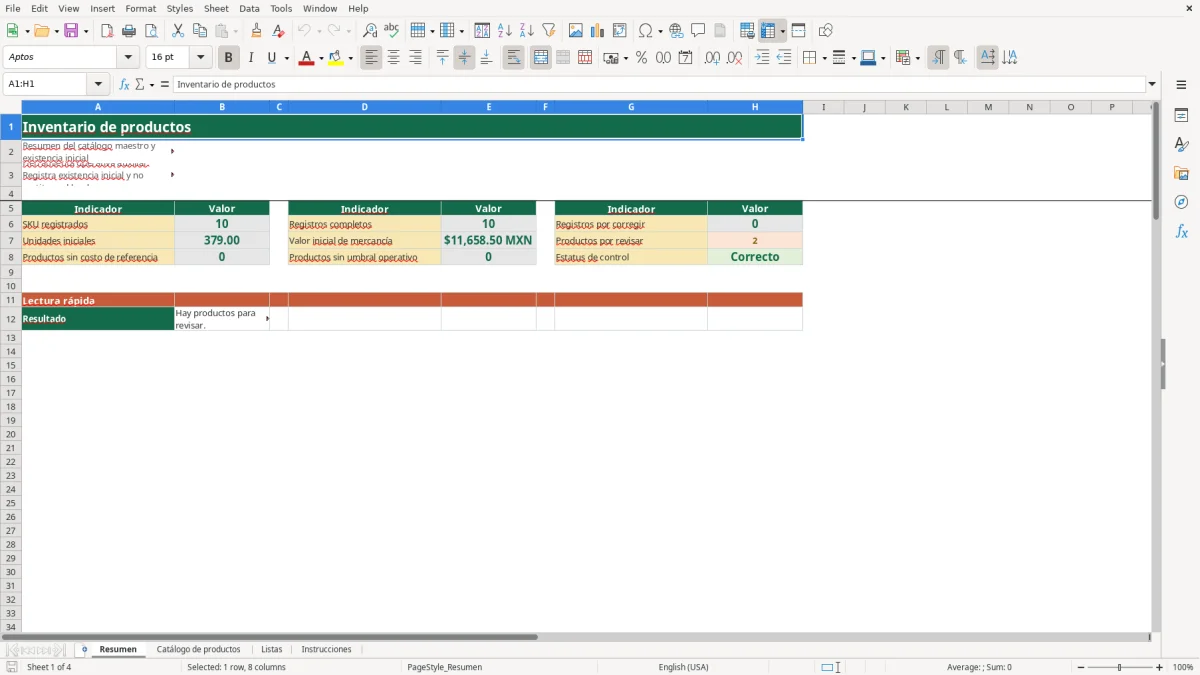1200x675 pixels.
Task: Click the zoom slider handle
Action: (x=1119, y=667)
